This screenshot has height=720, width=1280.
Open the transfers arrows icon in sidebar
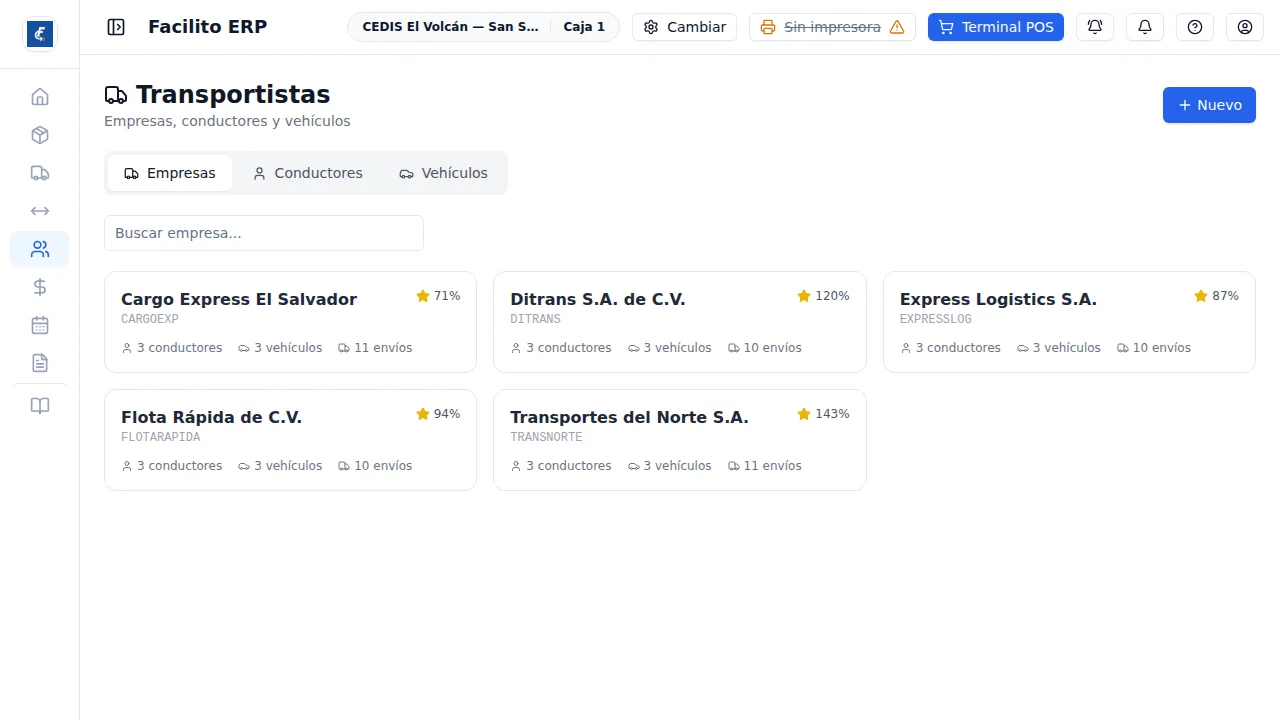pyautogui.click(x=40, y=211)
